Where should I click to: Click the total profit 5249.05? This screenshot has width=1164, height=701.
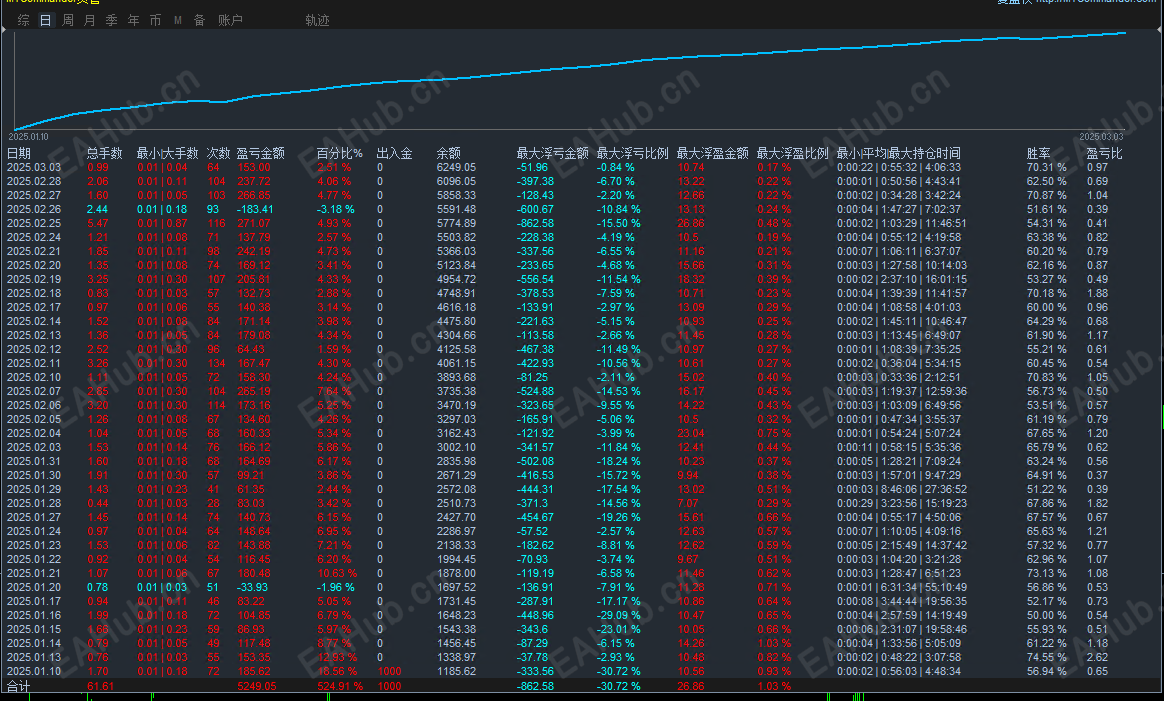tap(257, 686)
